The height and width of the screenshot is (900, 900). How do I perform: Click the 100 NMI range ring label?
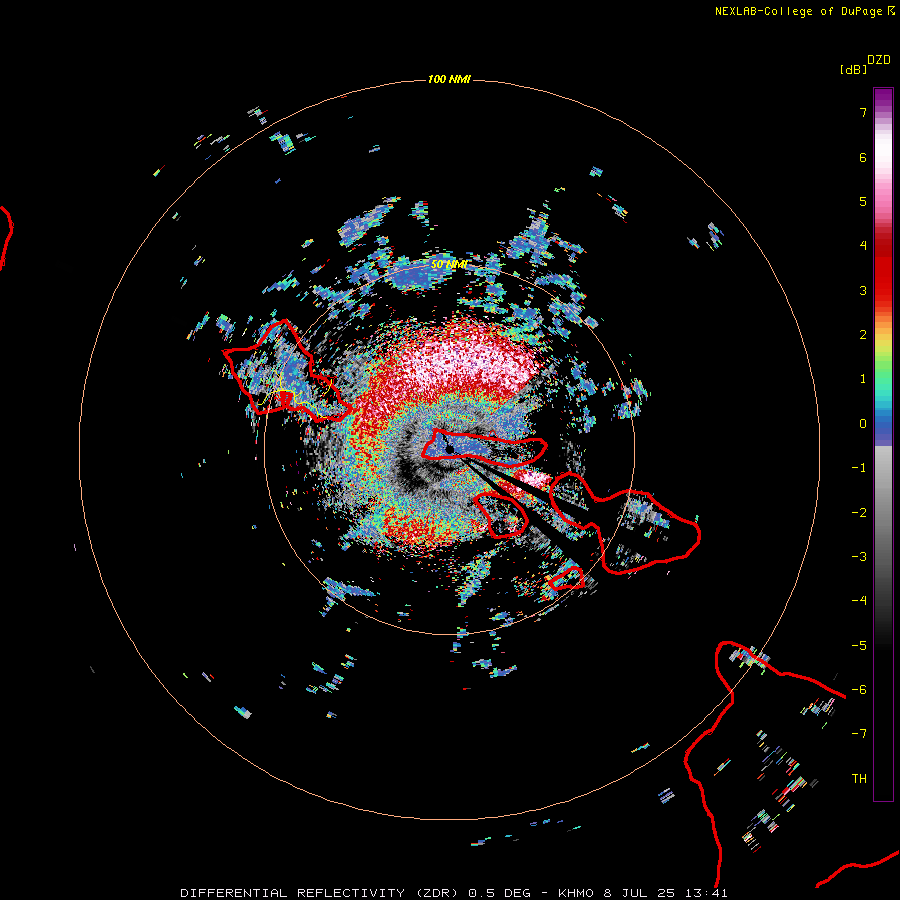[449, 79]
